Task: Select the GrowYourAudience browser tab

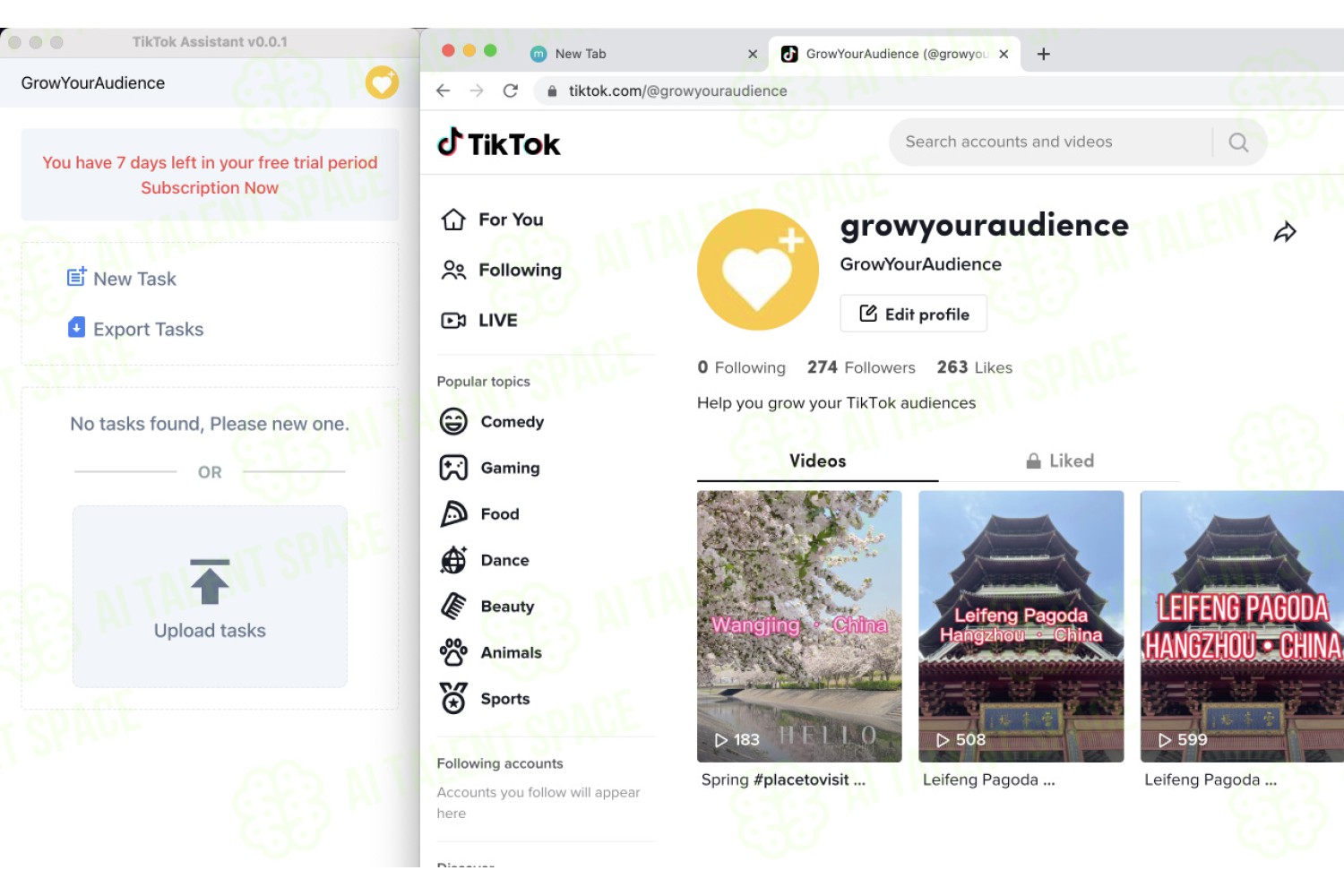Action: point(896,54)
